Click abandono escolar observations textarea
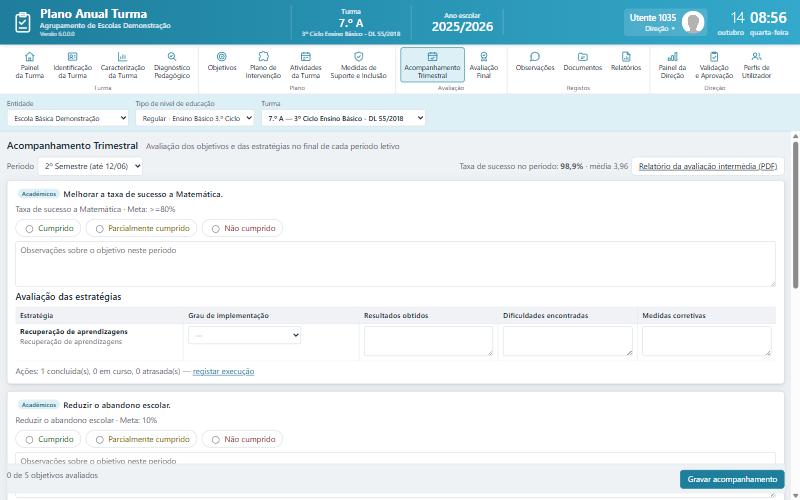 tap(395, 458)
